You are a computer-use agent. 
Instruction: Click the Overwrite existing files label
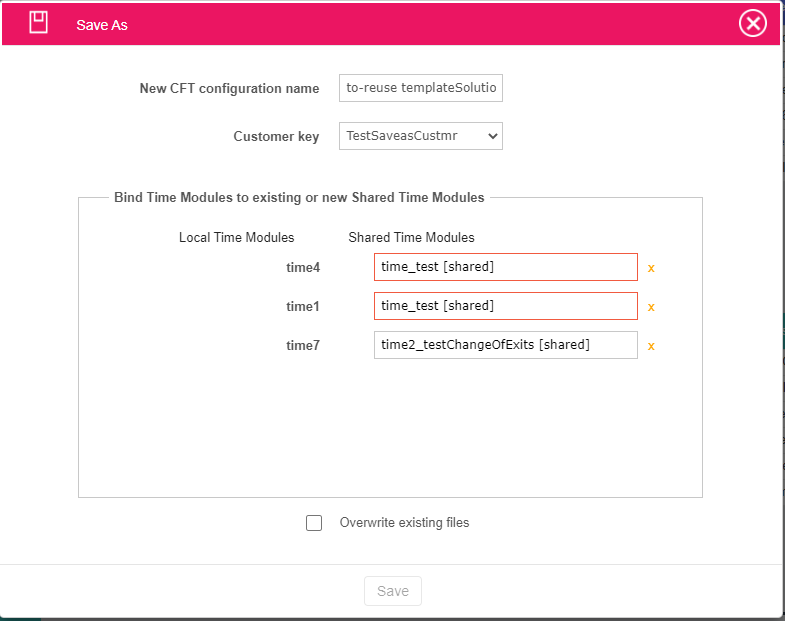404,523
